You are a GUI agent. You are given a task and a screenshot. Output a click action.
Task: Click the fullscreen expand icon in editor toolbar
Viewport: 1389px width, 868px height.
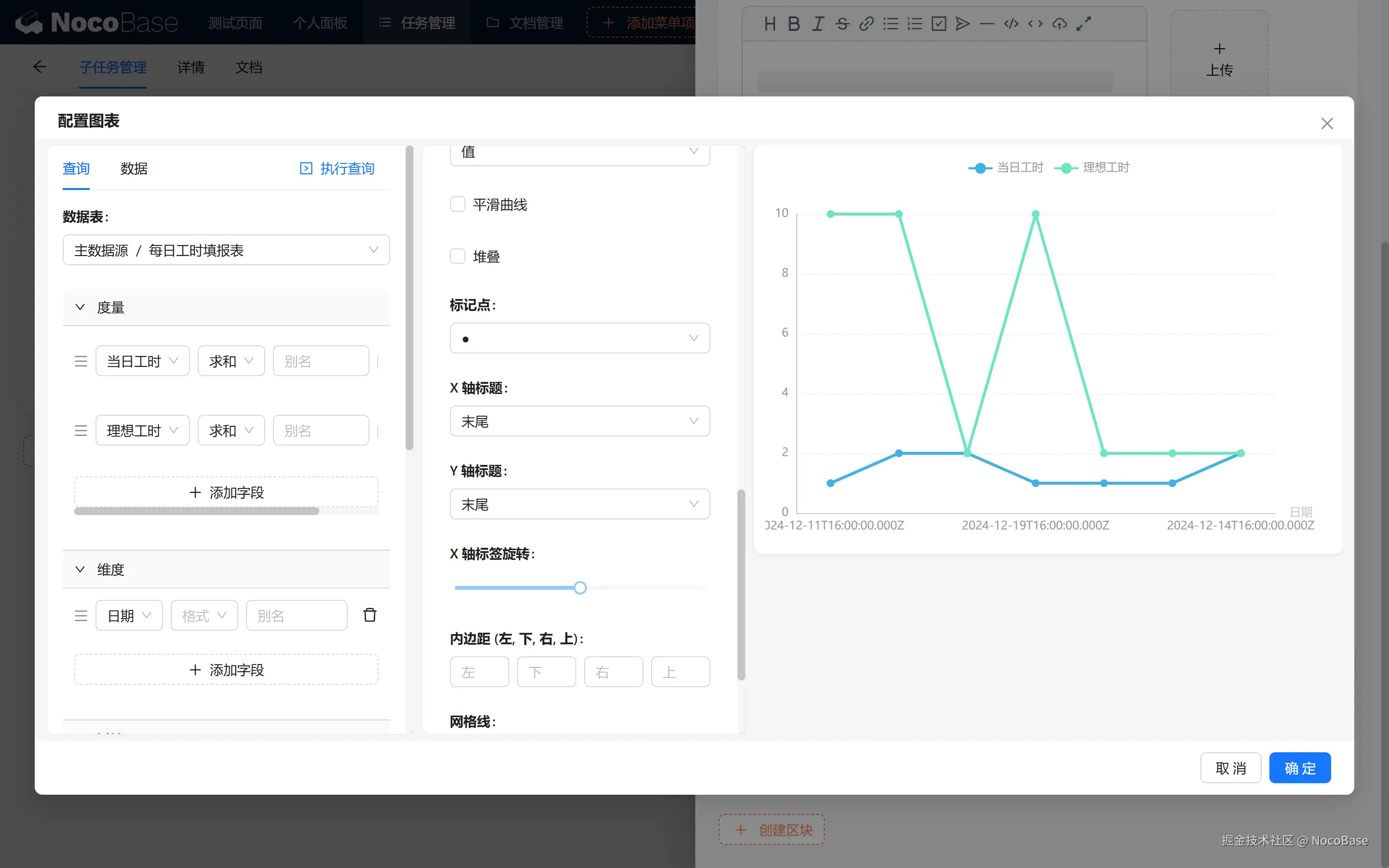(x=1084, y=24)
